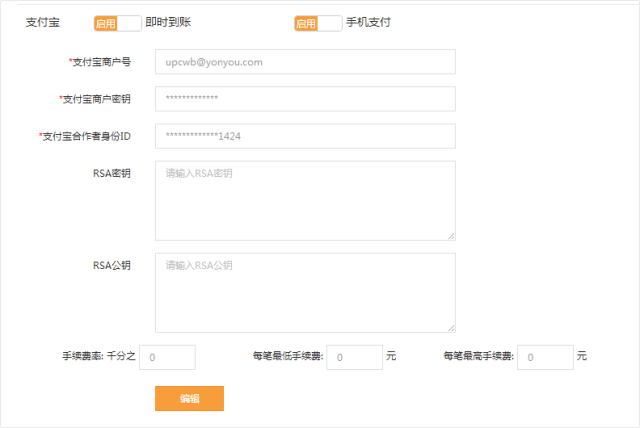Grab the RSA公钥 textarea resize handle
Image resolution: width=640 pixels, height=428 pixels.
451,328
